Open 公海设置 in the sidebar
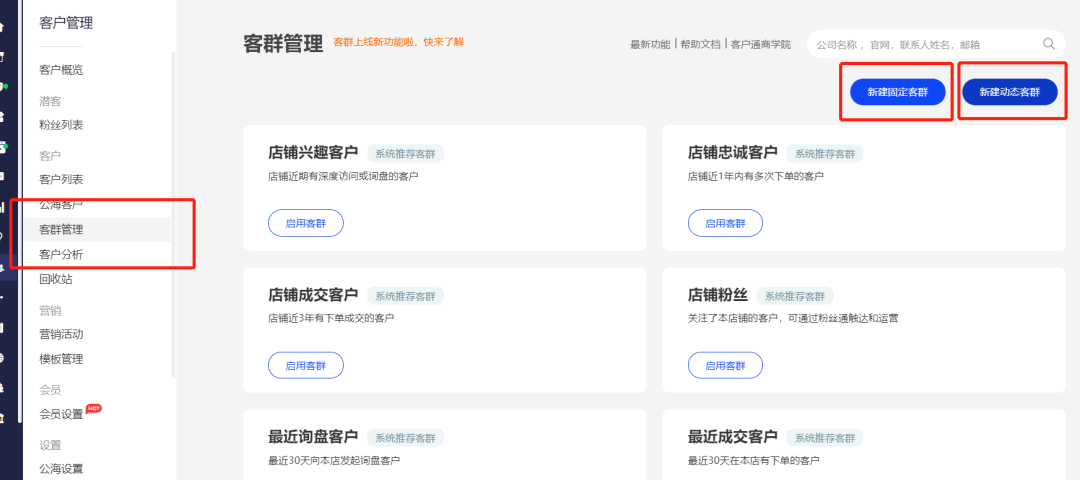Screen dimensions: 1080x480 point(61,469)
